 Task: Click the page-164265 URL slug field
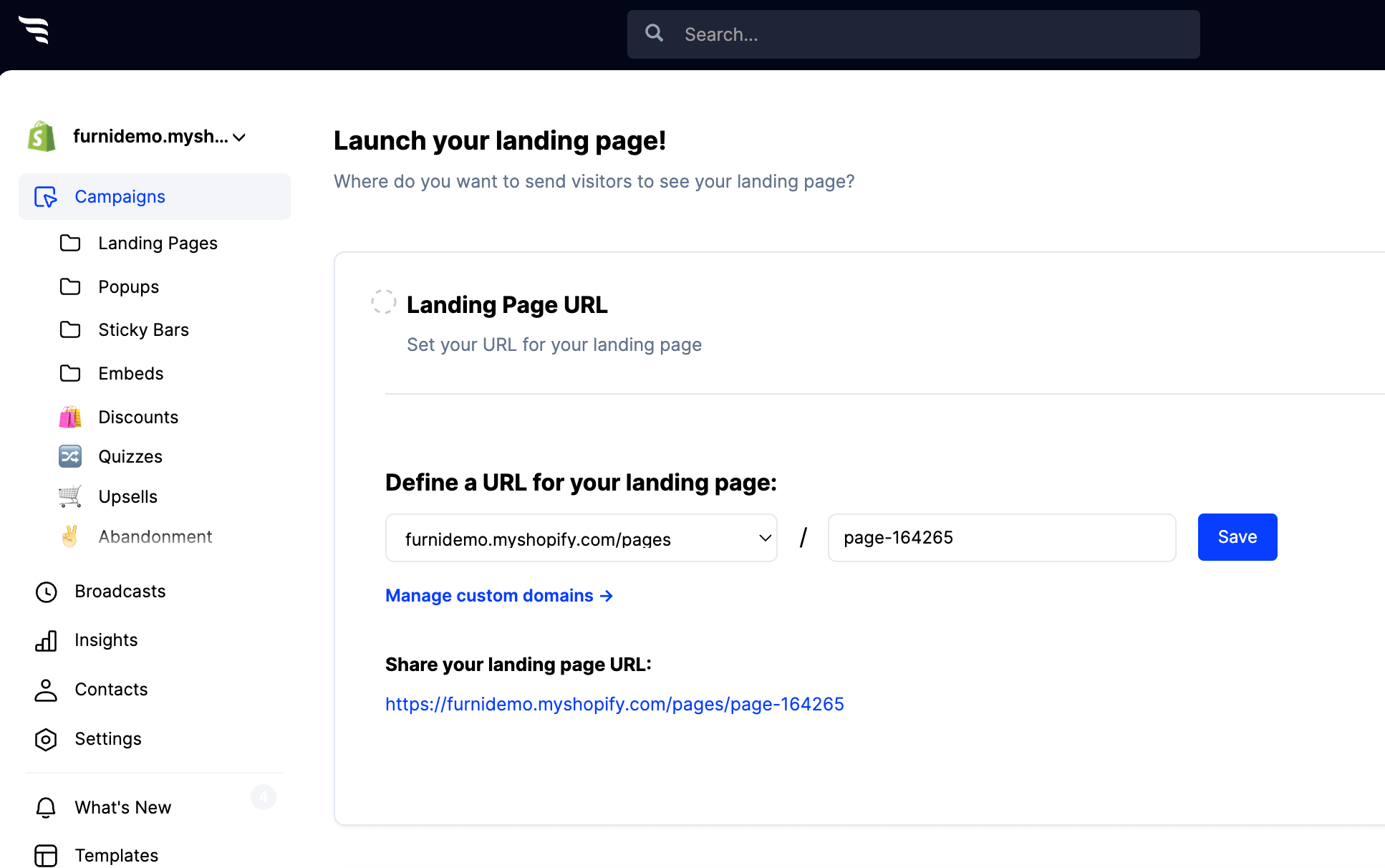coord(1002,538)
